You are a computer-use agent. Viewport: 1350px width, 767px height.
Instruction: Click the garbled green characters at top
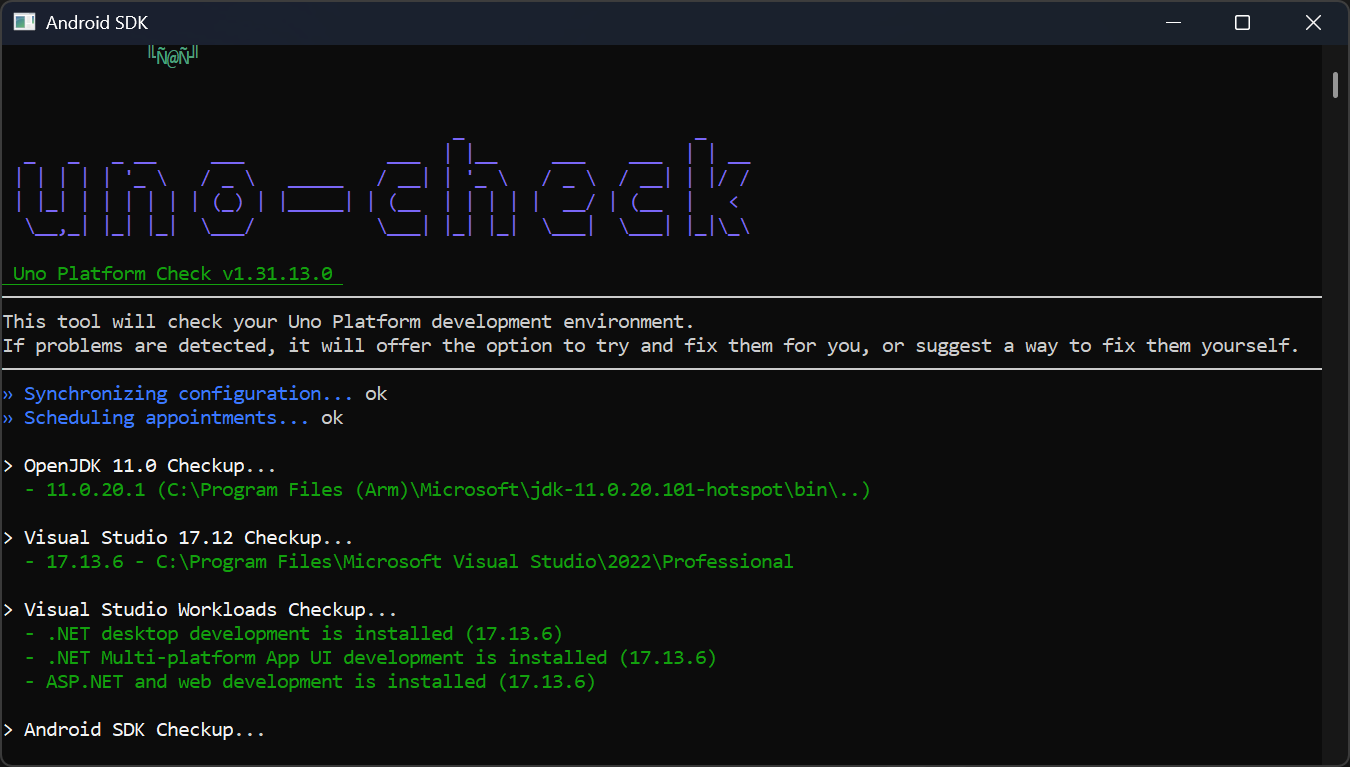click(173, 57)
